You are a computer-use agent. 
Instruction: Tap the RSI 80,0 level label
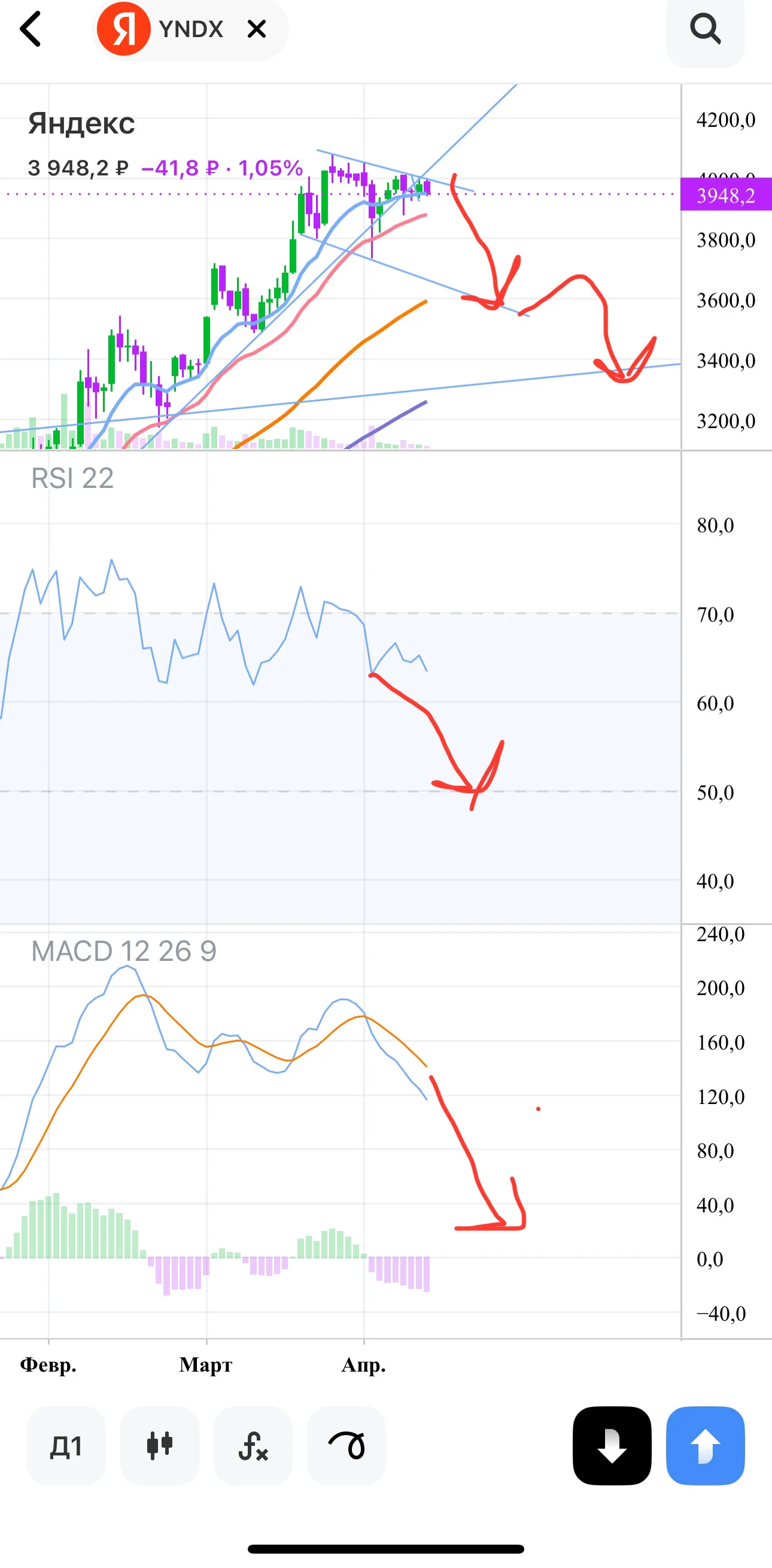pos(715,524)
